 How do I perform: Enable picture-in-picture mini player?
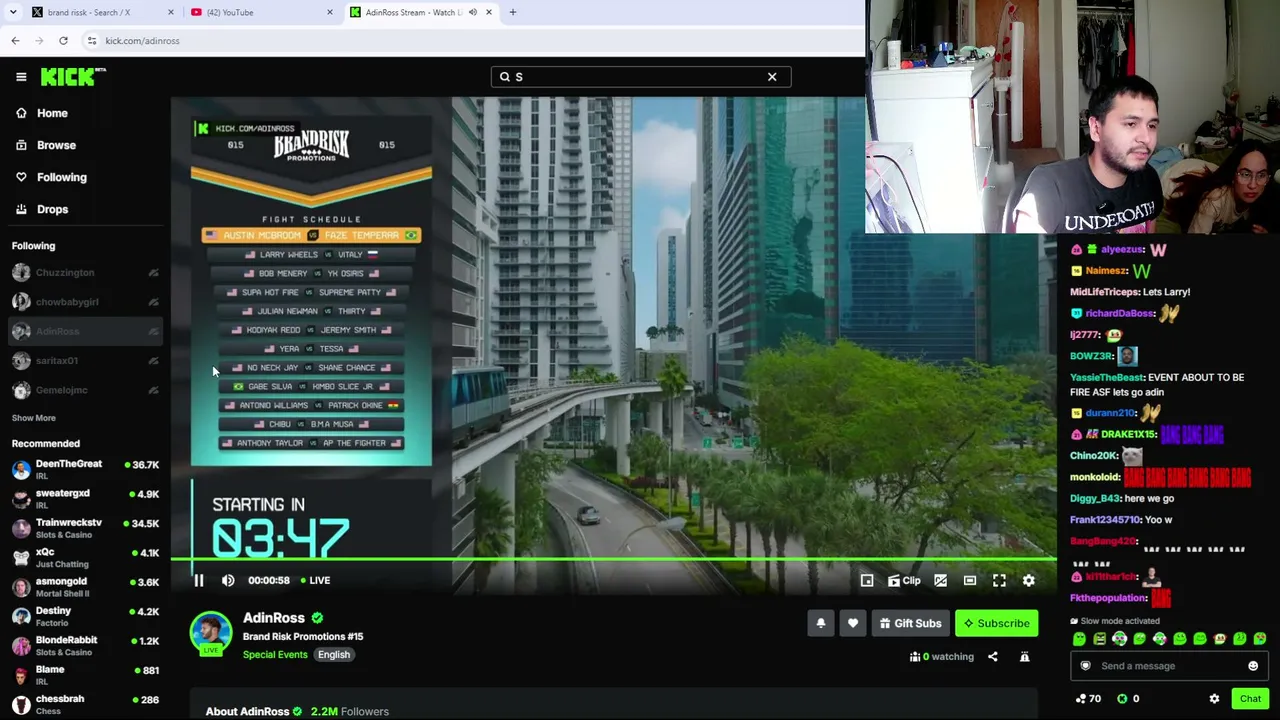[867, 580]
